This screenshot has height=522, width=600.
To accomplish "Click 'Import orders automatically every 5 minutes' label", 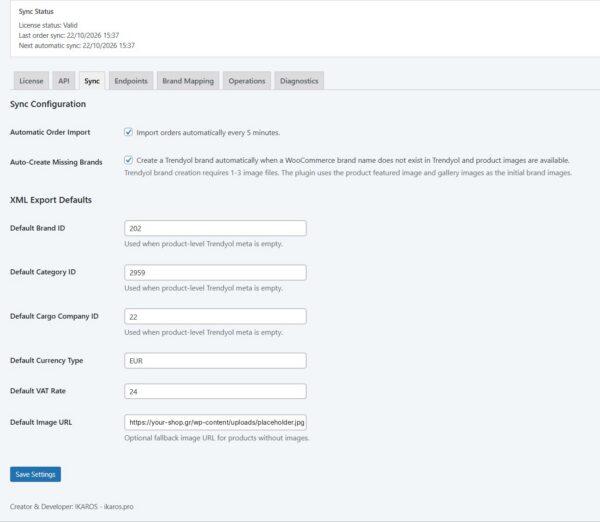I will 208,132.
